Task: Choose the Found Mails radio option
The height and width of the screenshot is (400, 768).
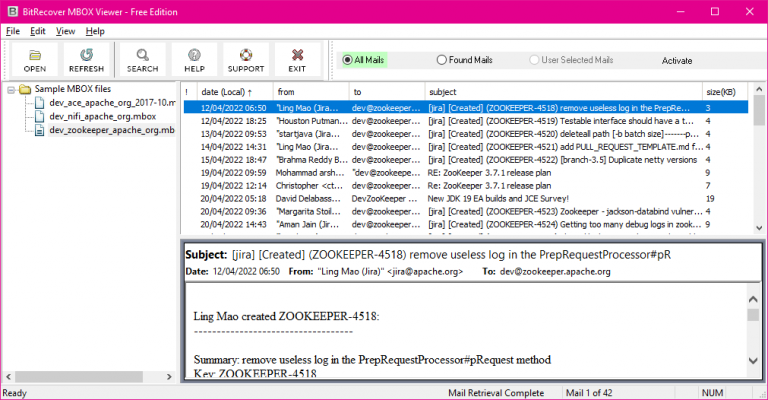Action: [443, 60]
